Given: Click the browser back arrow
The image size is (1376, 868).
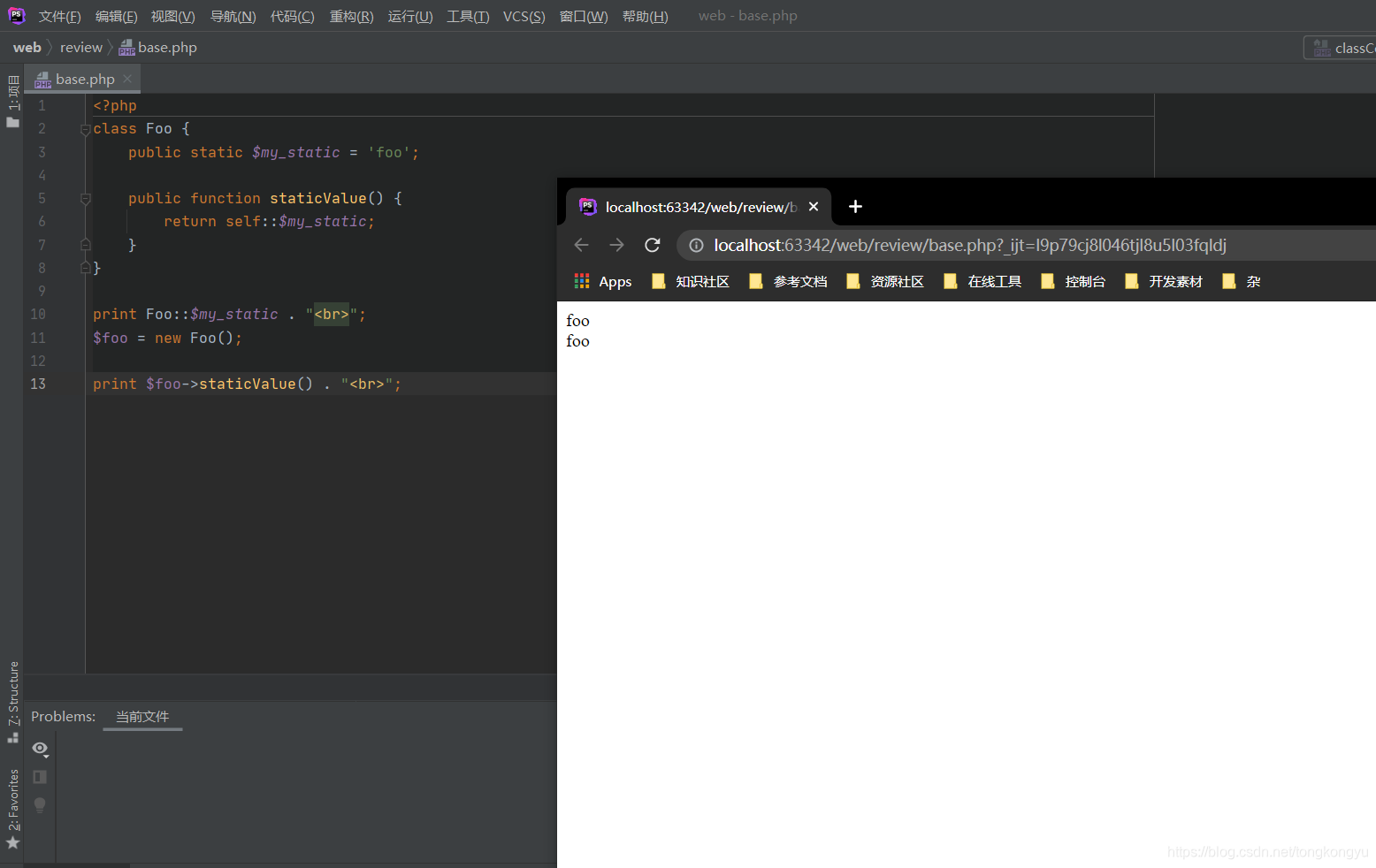Looking at the screenshot, I should tap(581, 245).
